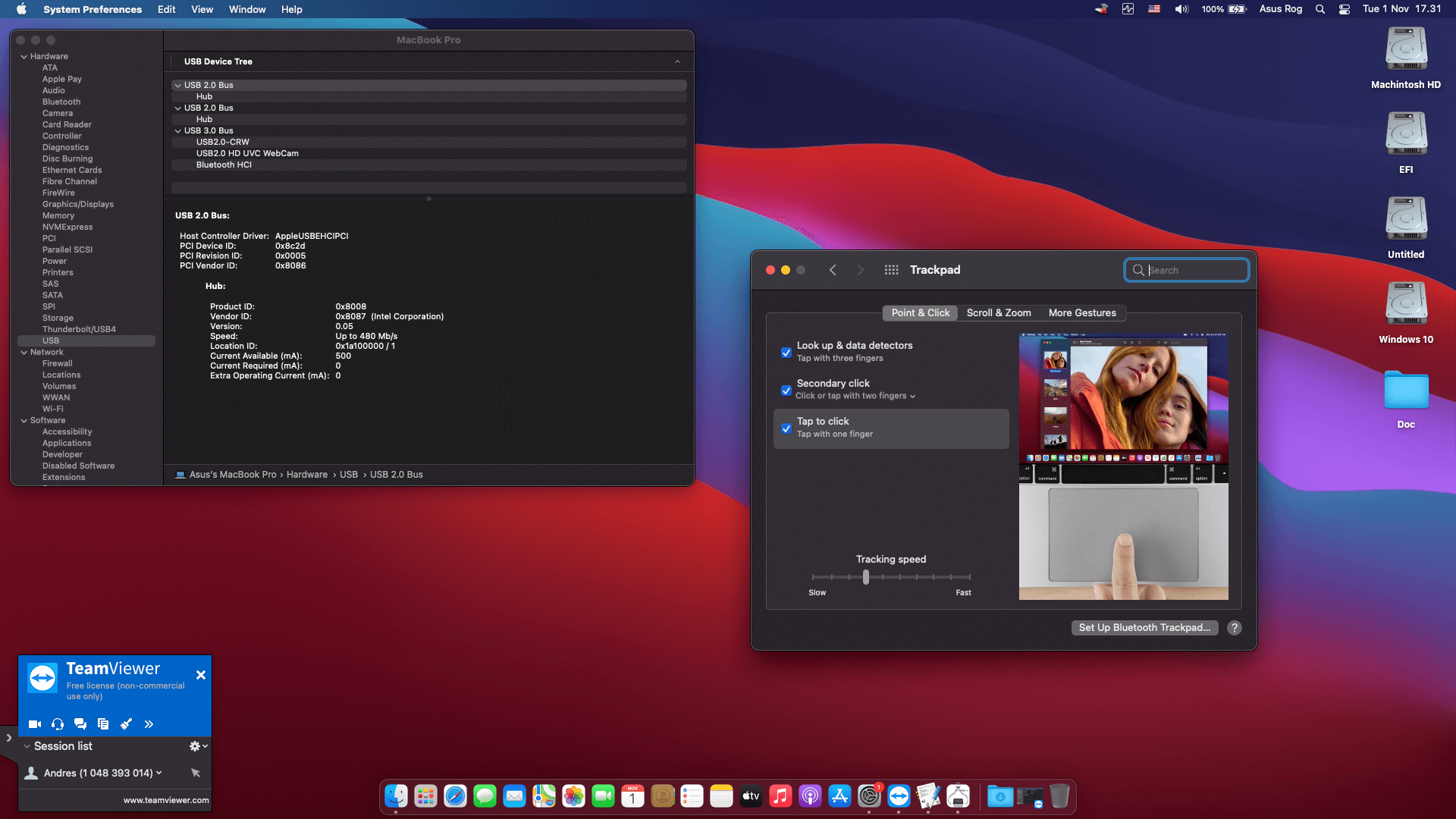Open Secondary click options dropdown
The image size is (1456, 819).
pyautogui.click(x=912, y=396)
